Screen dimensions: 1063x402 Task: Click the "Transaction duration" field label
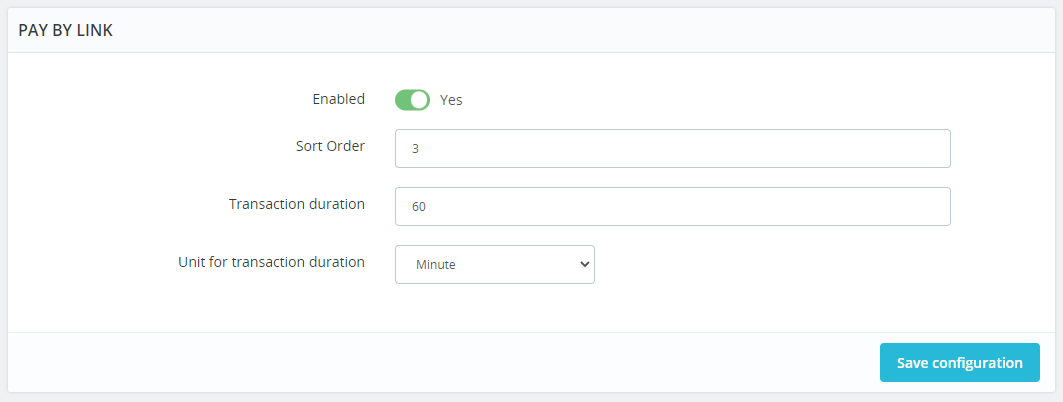tap(296, 204)
